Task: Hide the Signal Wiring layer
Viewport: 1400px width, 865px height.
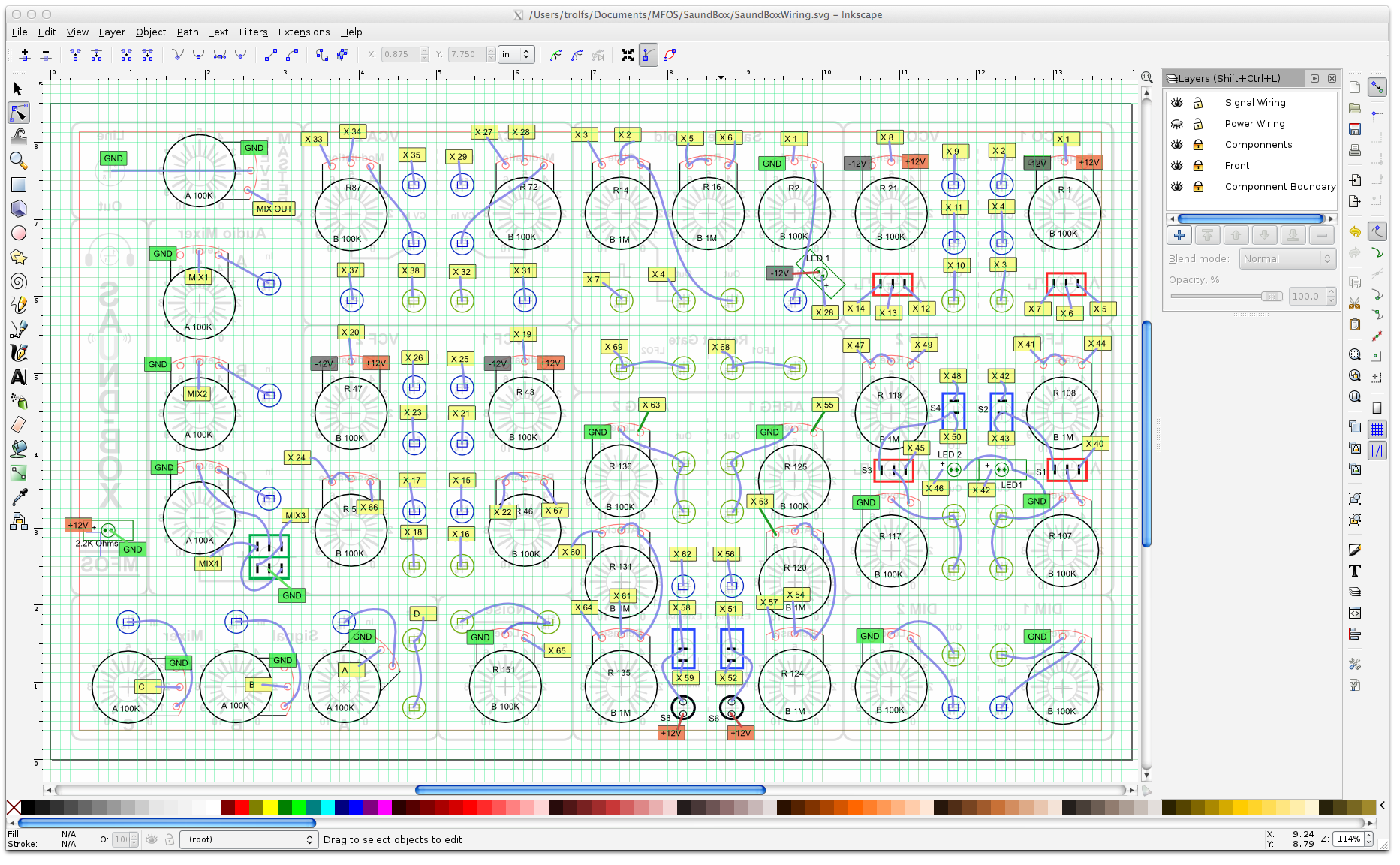Action: point(1177,103)
